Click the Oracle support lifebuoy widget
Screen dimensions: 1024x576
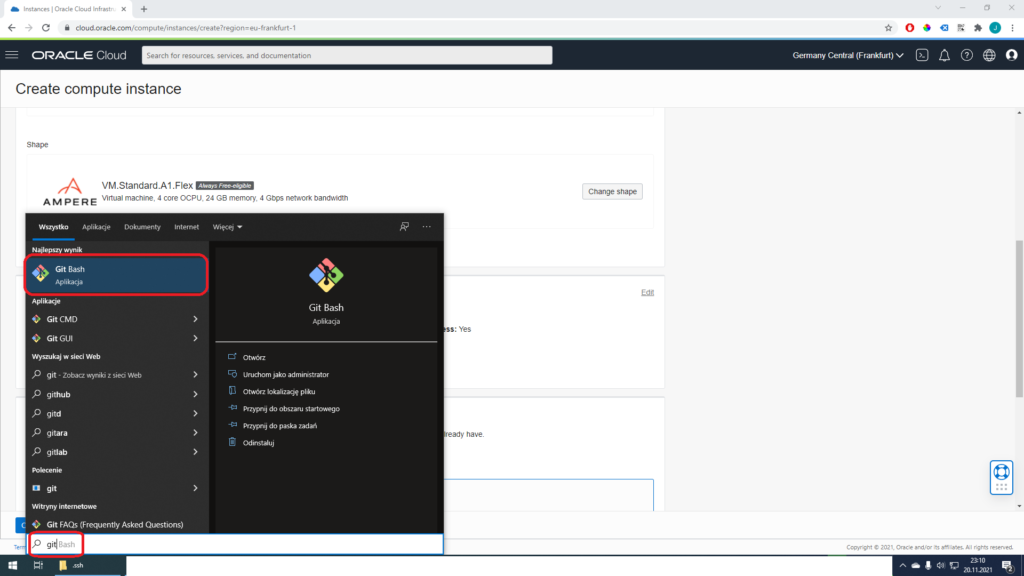1001,477
